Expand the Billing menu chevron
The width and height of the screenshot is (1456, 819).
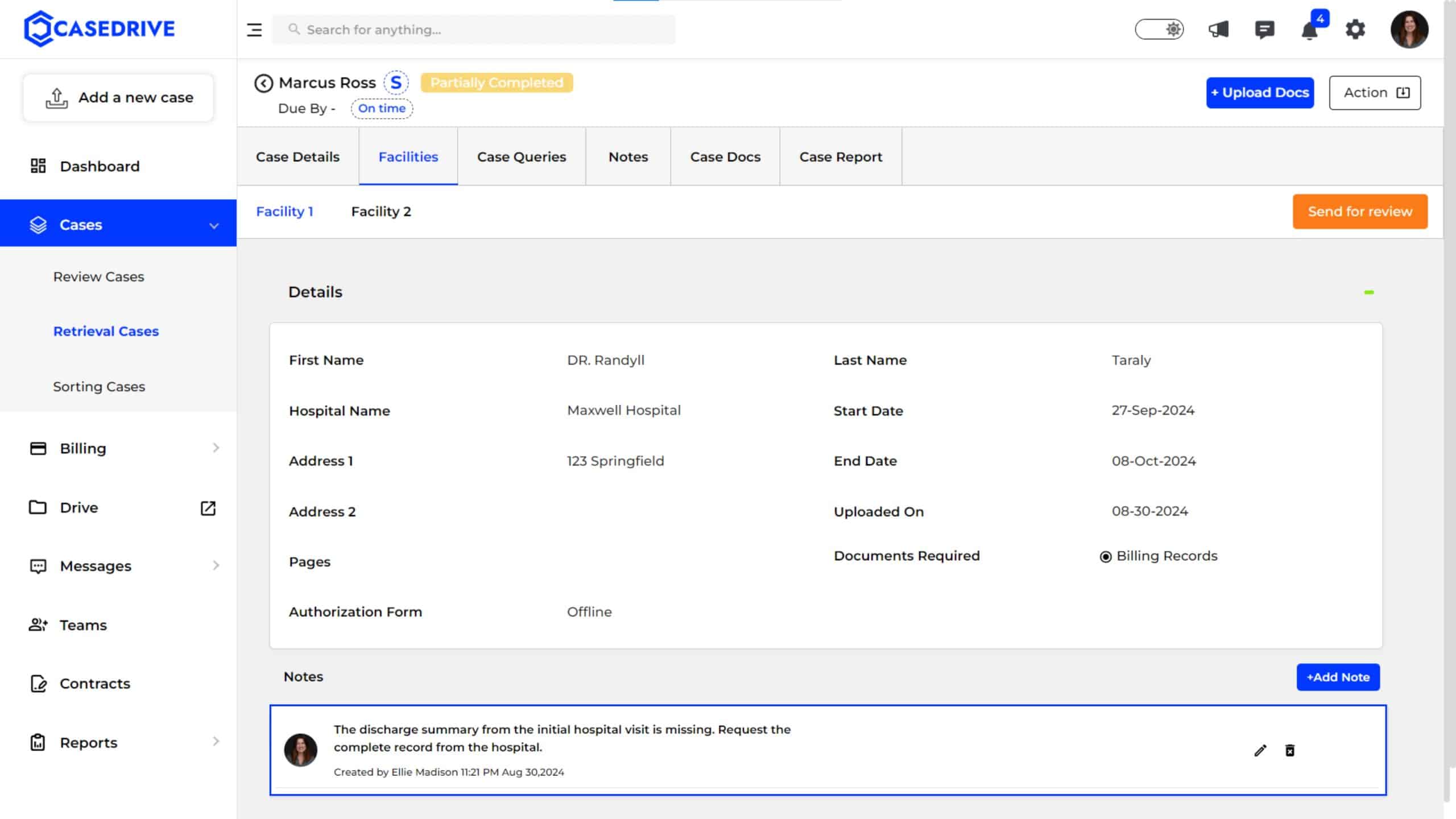coord(216,448)
